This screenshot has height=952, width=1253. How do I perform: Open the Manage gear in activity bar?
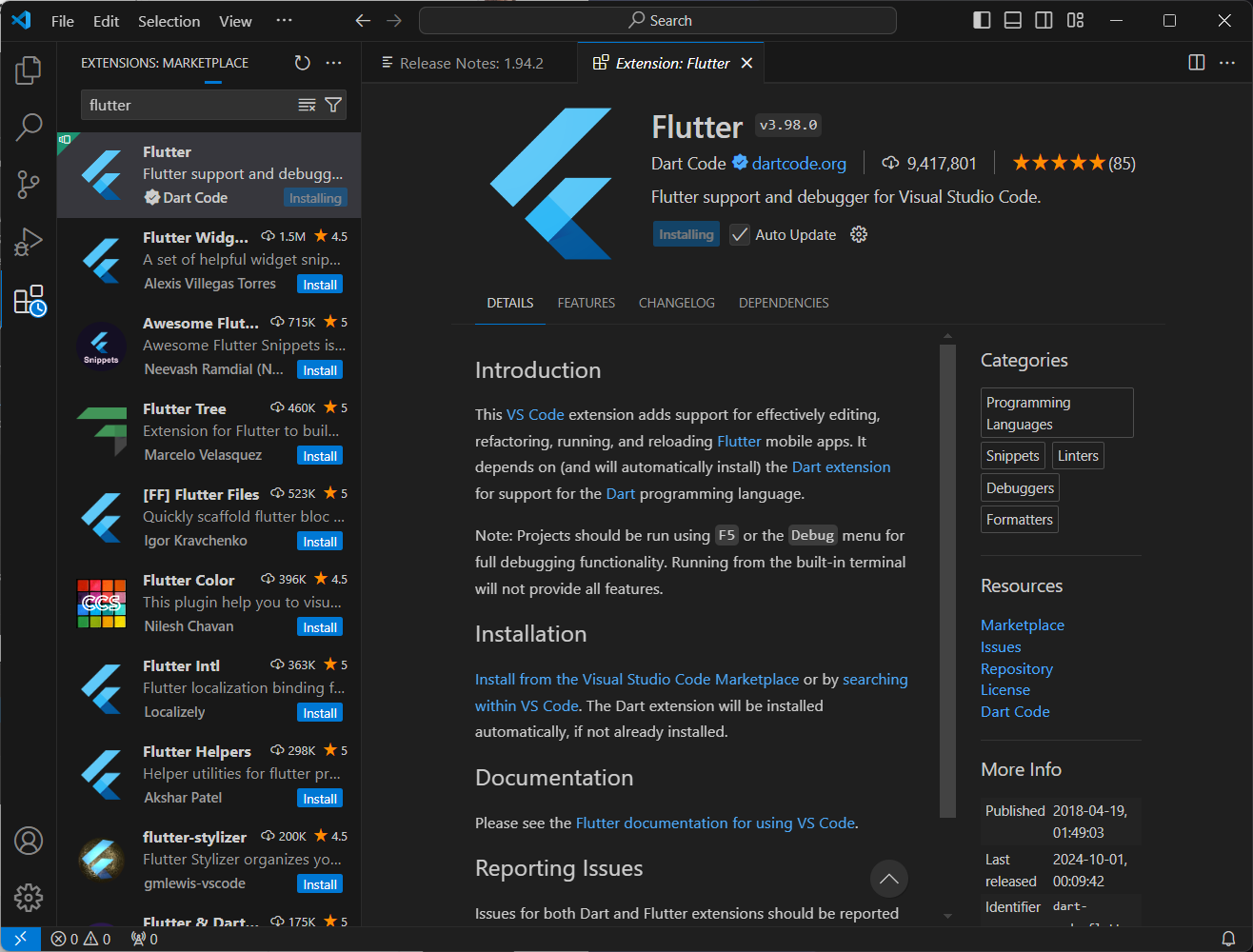pos(29,898)
